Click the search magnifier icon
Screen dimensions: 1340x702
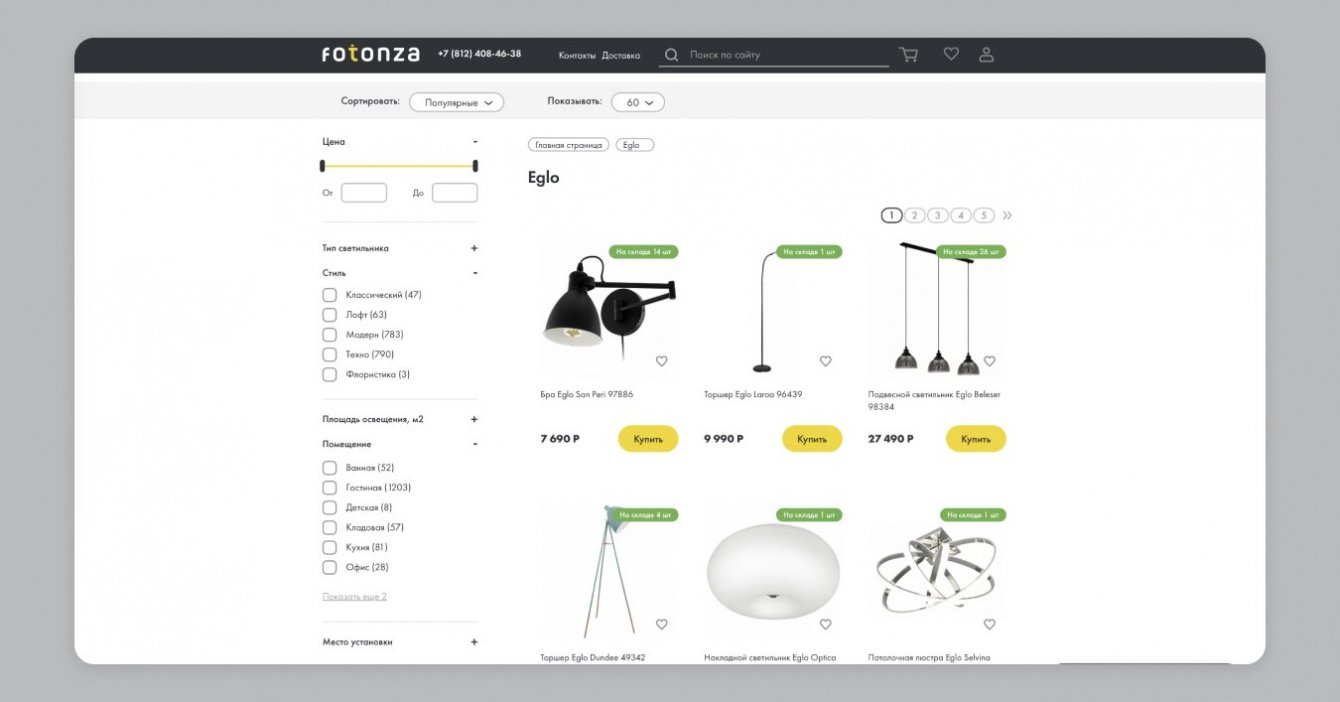(672, 55)
